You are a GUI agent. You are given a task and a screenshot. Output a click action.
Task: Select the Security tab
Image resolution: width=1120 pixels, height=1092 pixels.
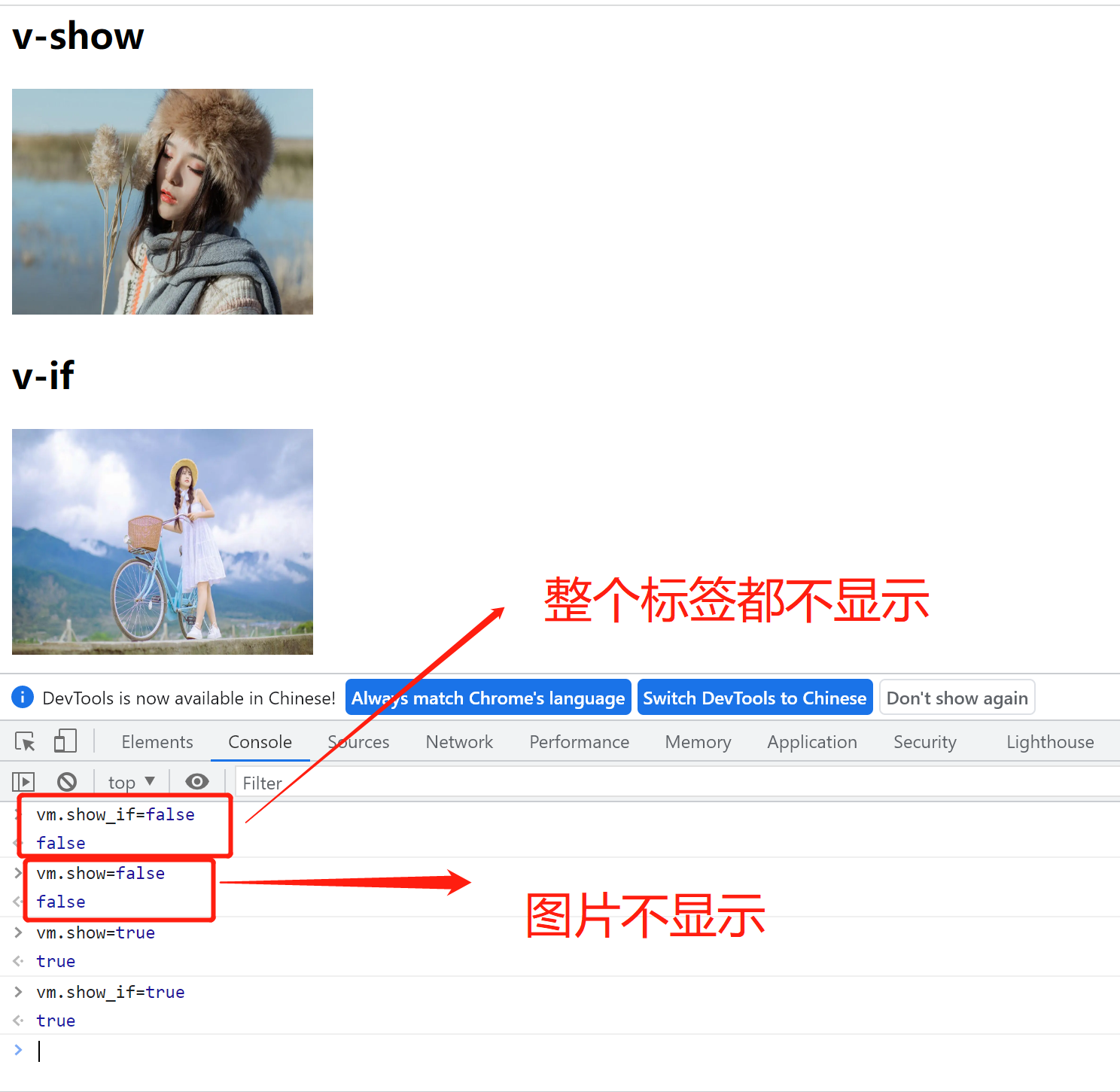click(x=925, y=742)
